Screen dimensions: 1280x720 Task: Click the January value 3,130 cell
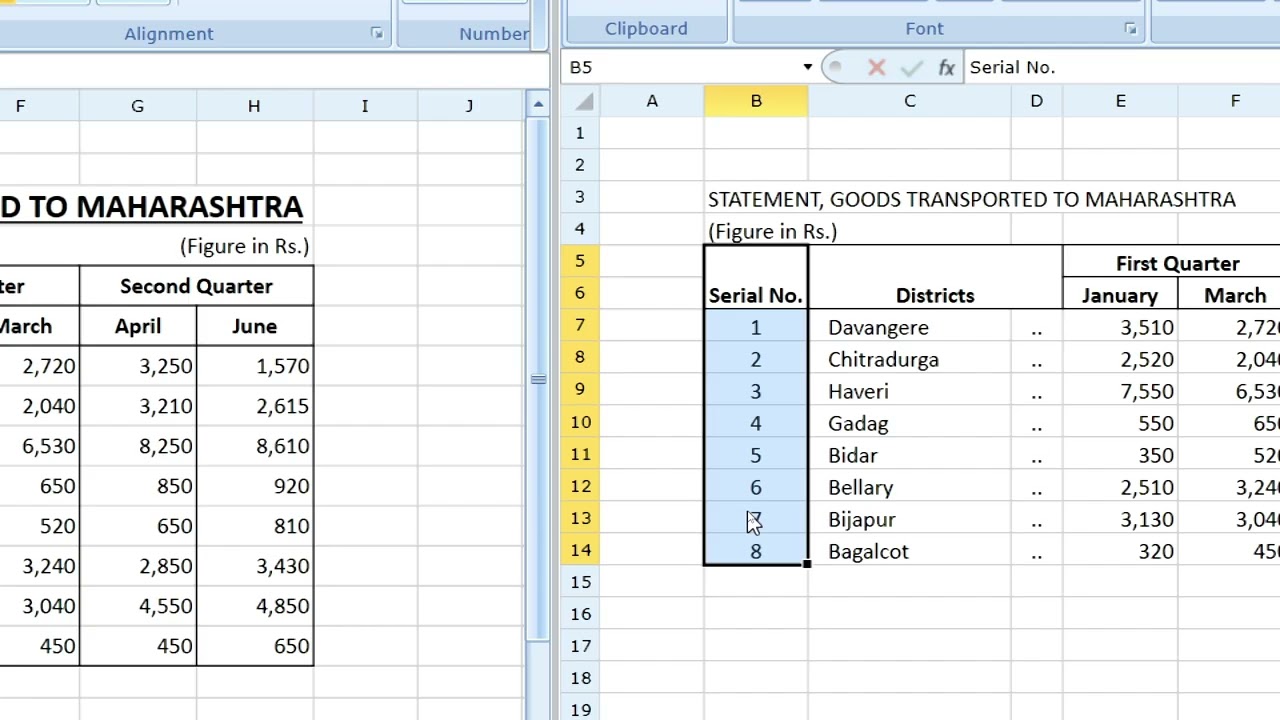pyautogui.click(x=1120, y=519)
